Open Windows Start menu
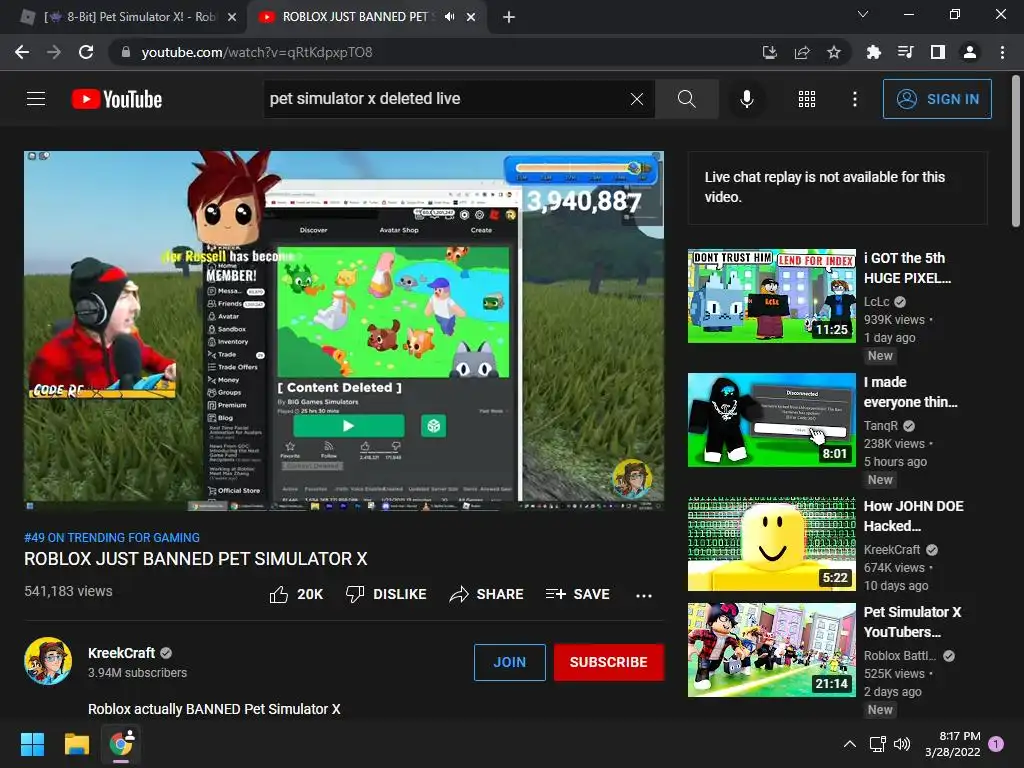The image size is (1024, 768). pyautogui.click(x=32, y=744)
